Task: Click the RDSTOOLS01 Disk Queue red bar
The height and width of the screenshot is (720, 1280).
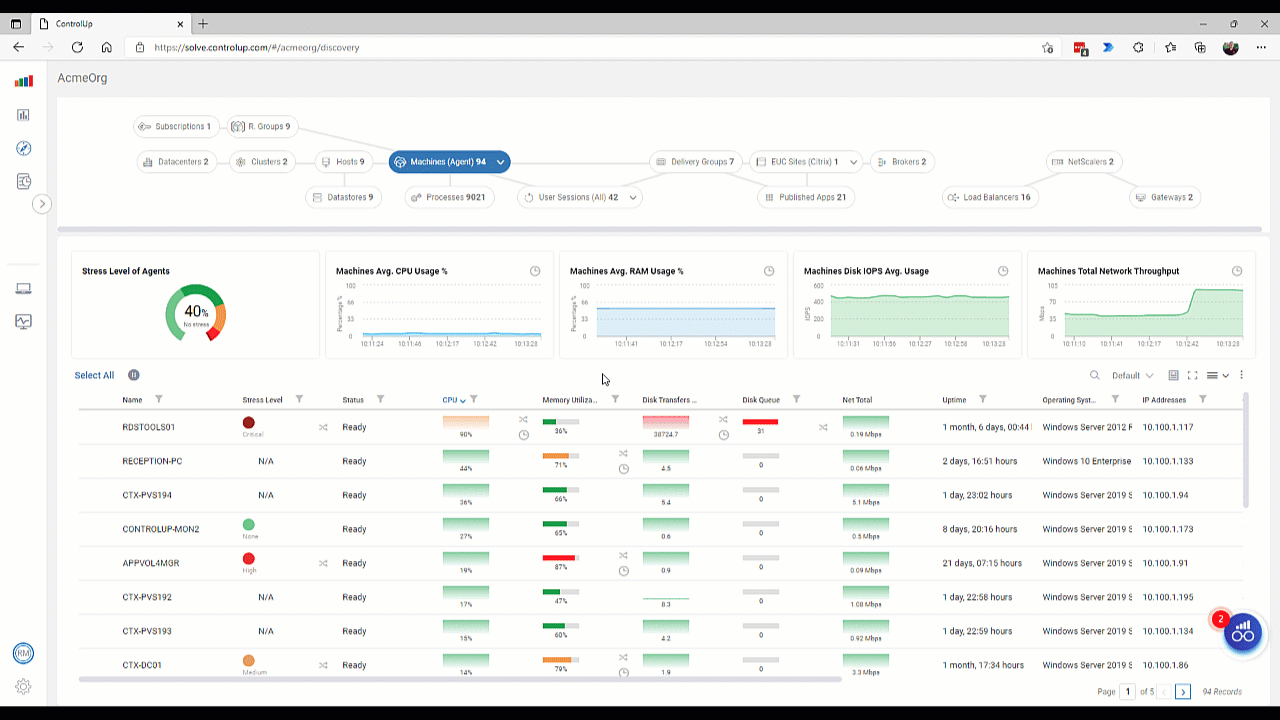Action: coord(760,422)
